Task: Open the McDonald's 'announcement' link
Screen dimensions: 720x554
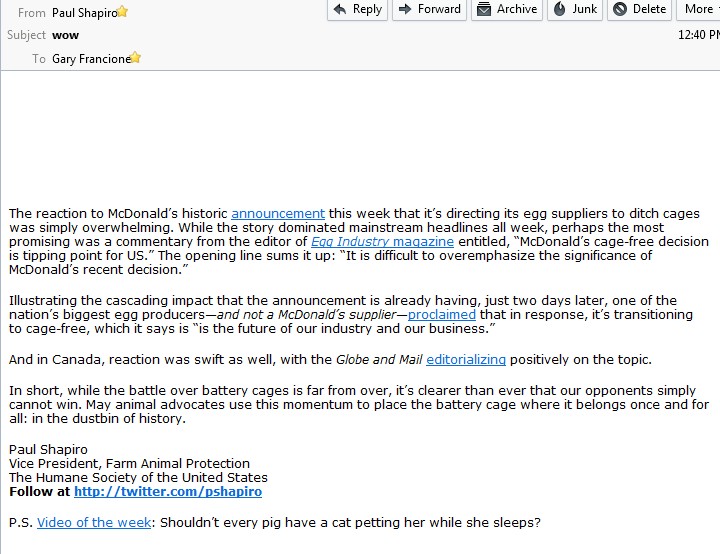Action: [x=278, y=213]
